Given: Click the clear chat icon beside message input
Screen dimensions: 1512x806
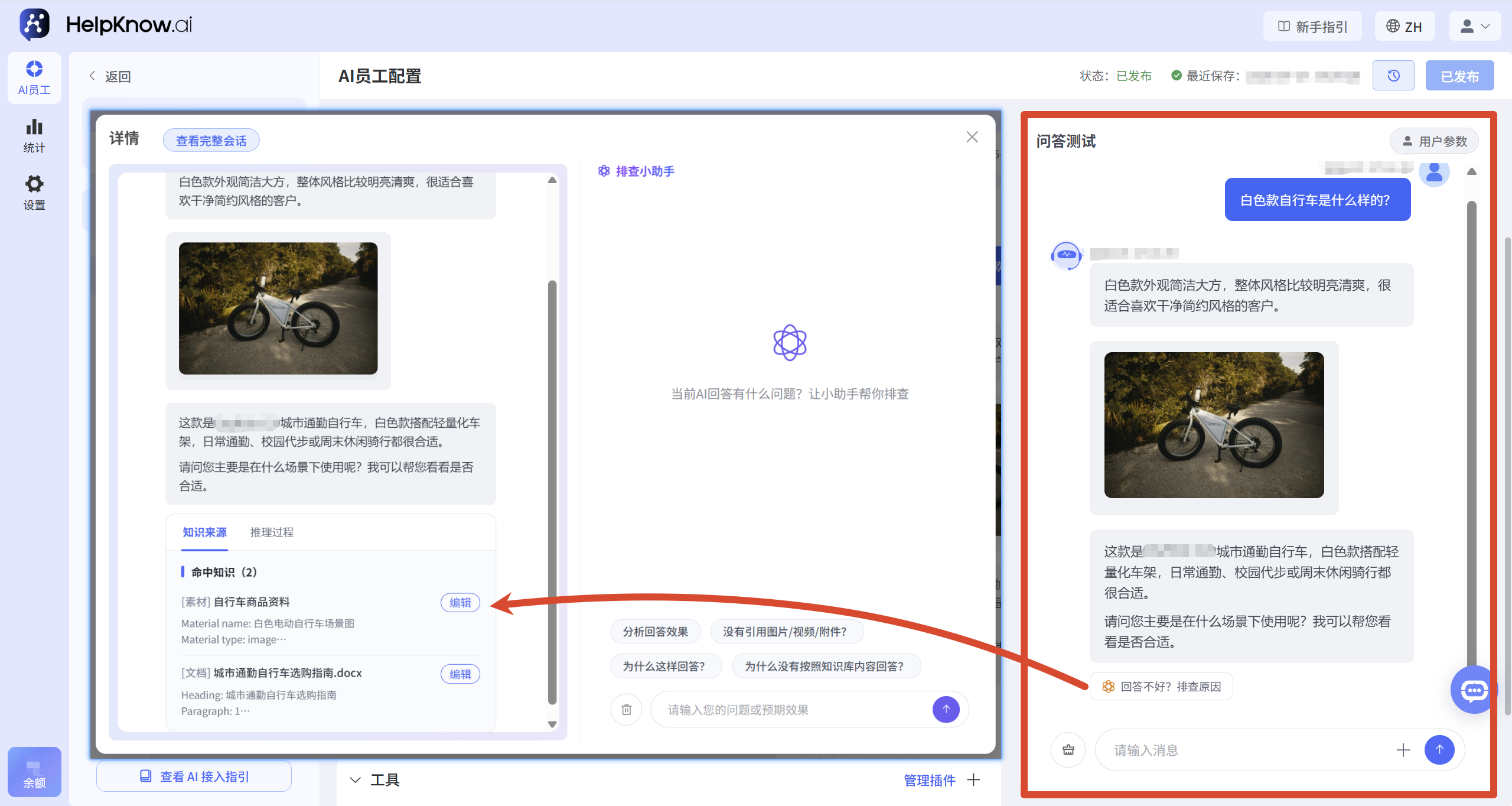Looking at the screenshot, I should (1068, 750).
